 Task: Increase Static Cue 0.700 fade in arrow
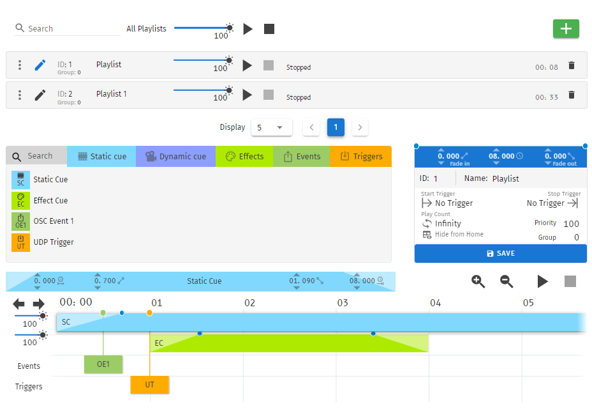click(97, 275)
